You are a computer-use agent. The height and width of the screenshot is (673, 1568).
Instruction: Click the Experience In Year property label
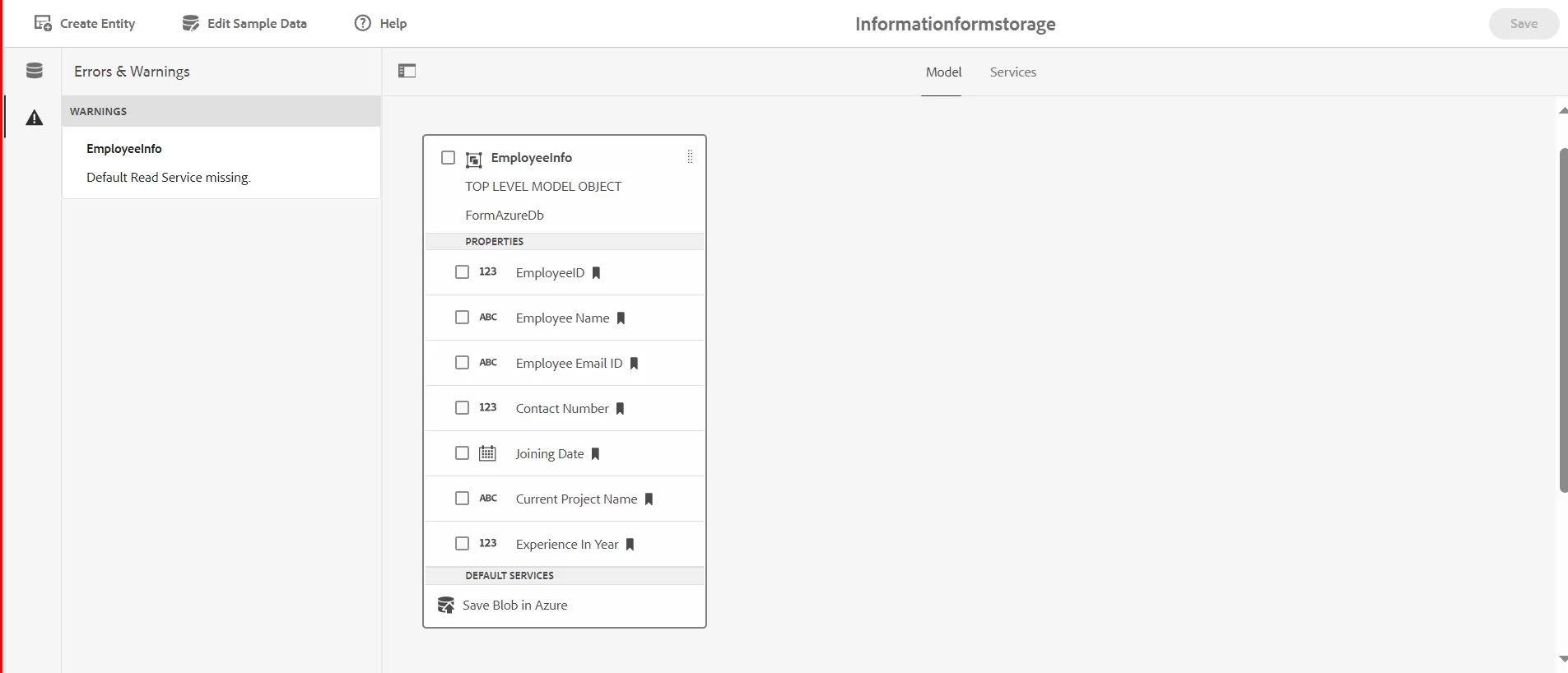point(567,544)
